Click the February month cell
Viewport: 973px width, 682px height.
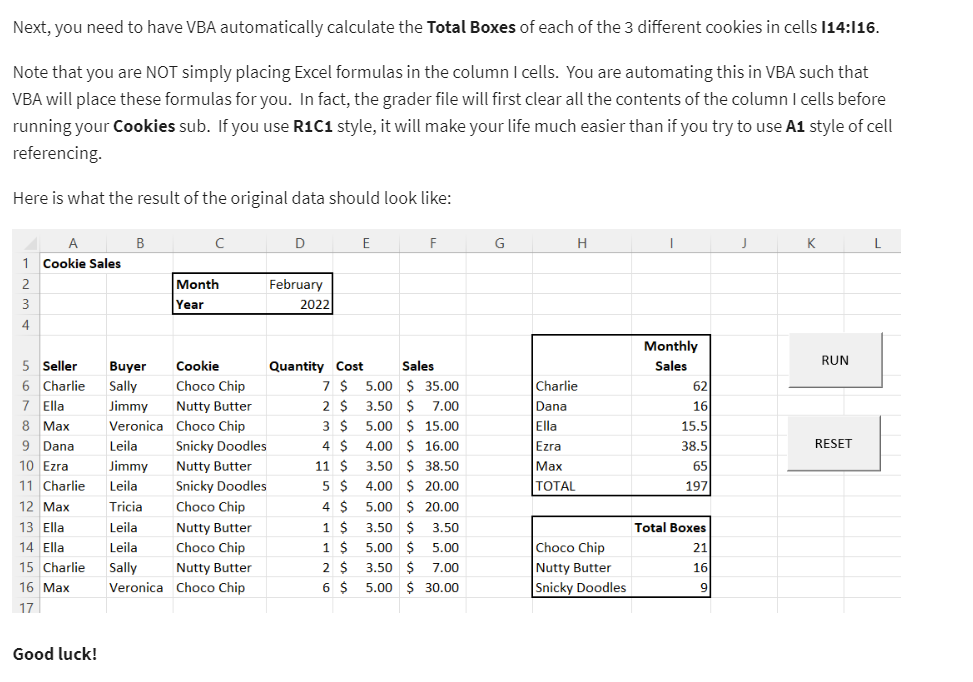pos(299,283)
